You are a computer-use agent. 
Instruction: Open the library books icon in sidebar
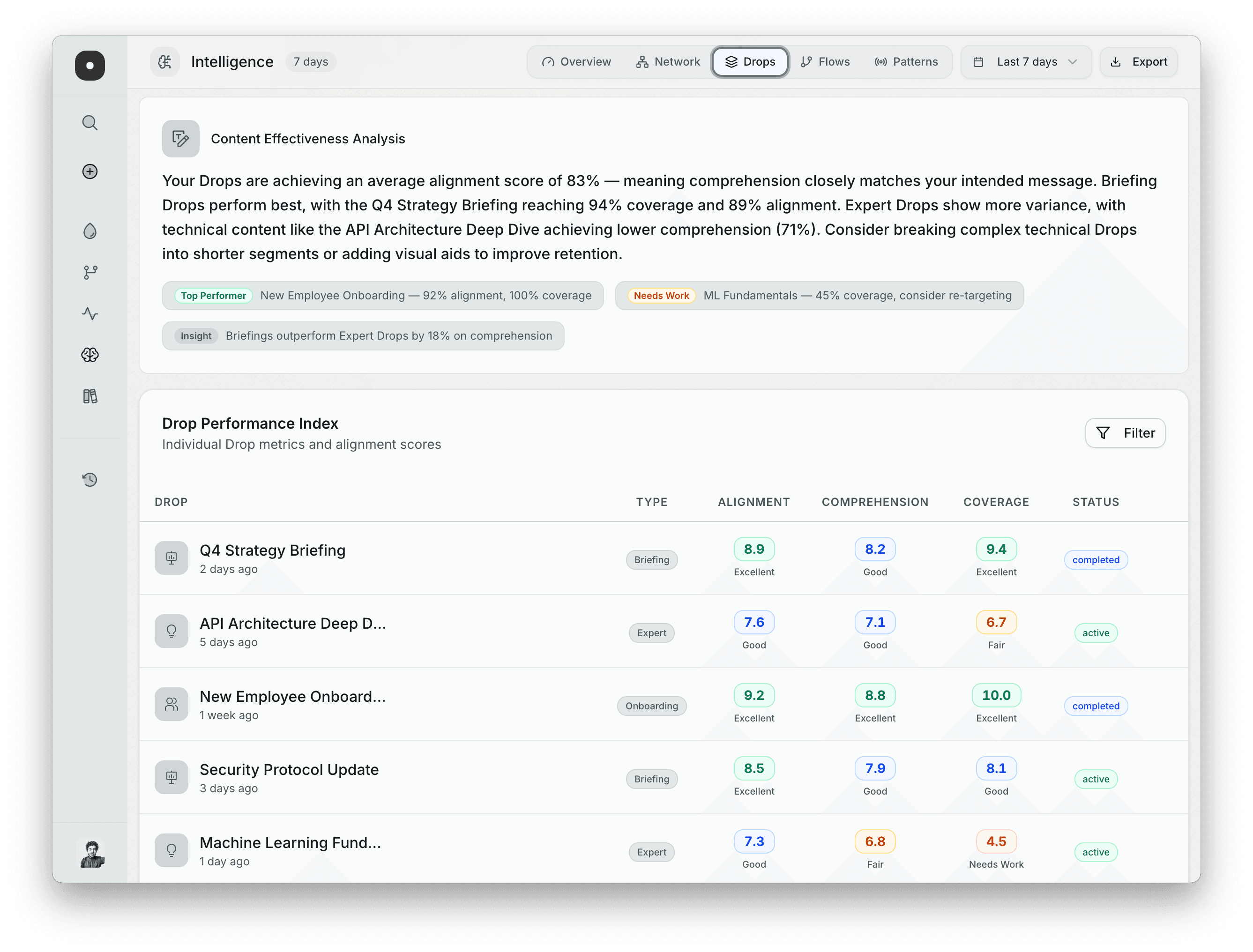[89, 395]
